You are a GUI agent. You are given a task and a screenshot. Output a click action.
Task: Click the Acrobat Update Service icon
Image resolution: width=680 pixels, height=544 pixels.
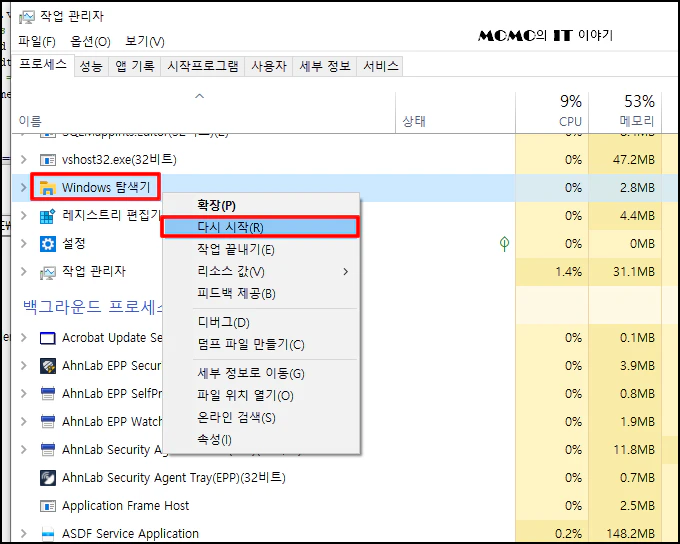point(48,338)
